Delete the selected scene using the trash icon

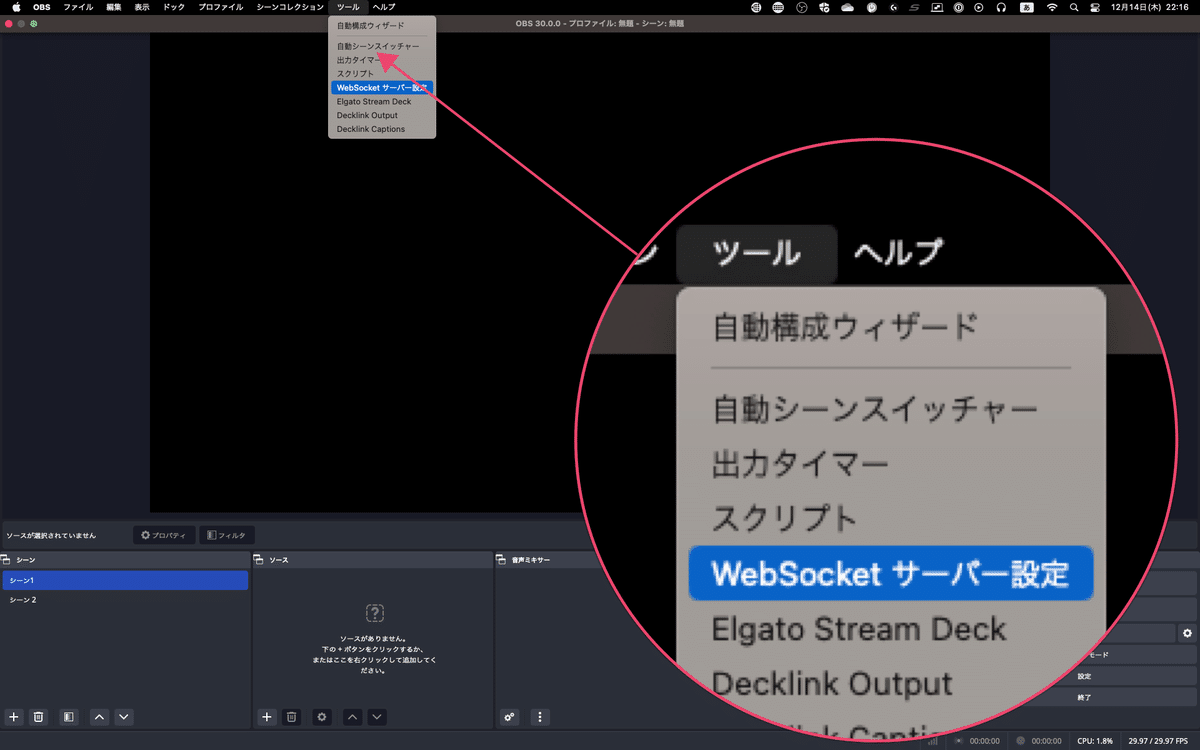click(x=39, y=717)
